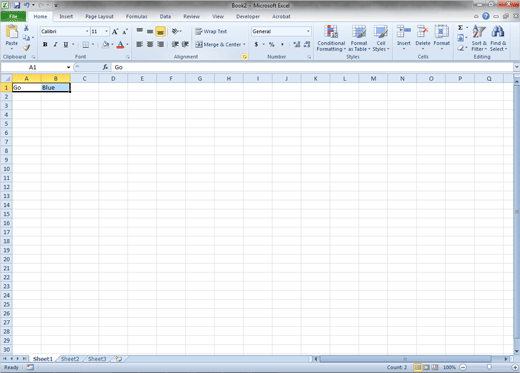
Task: Toggle Top Align
Action: [x=140, y=31]
